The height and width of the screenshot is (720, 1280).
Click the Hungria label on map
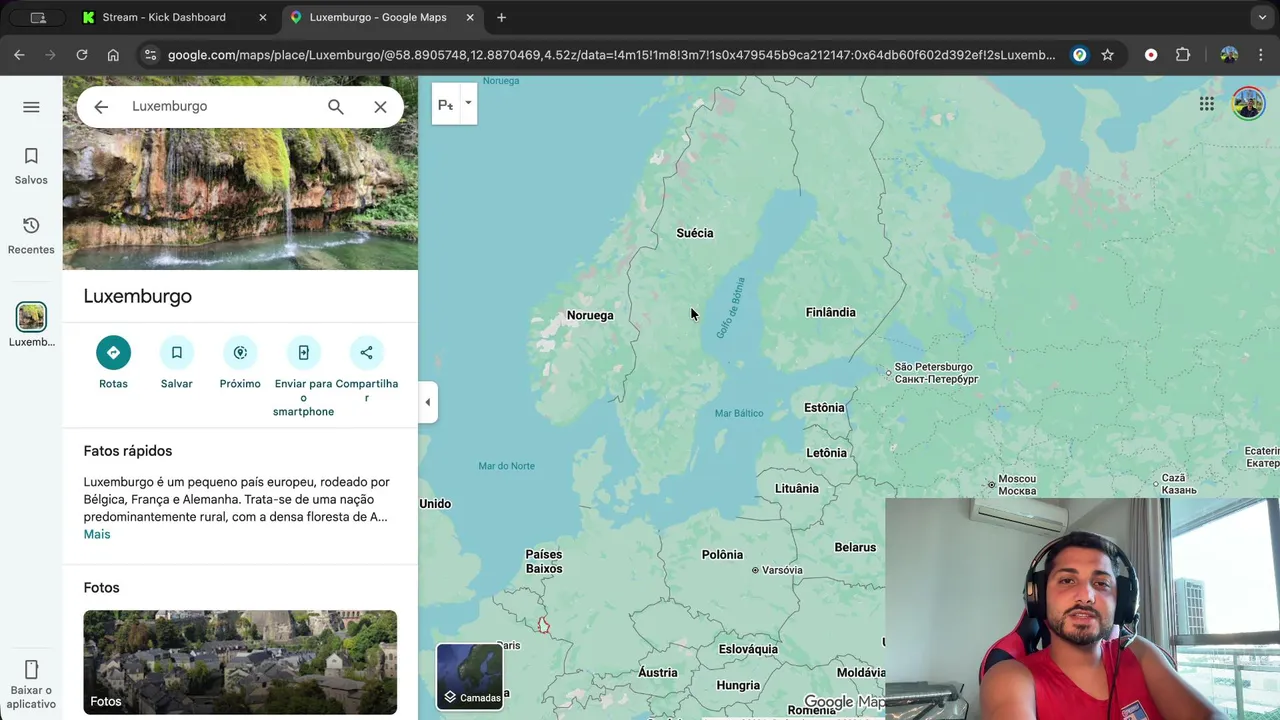tap(738, 685)
